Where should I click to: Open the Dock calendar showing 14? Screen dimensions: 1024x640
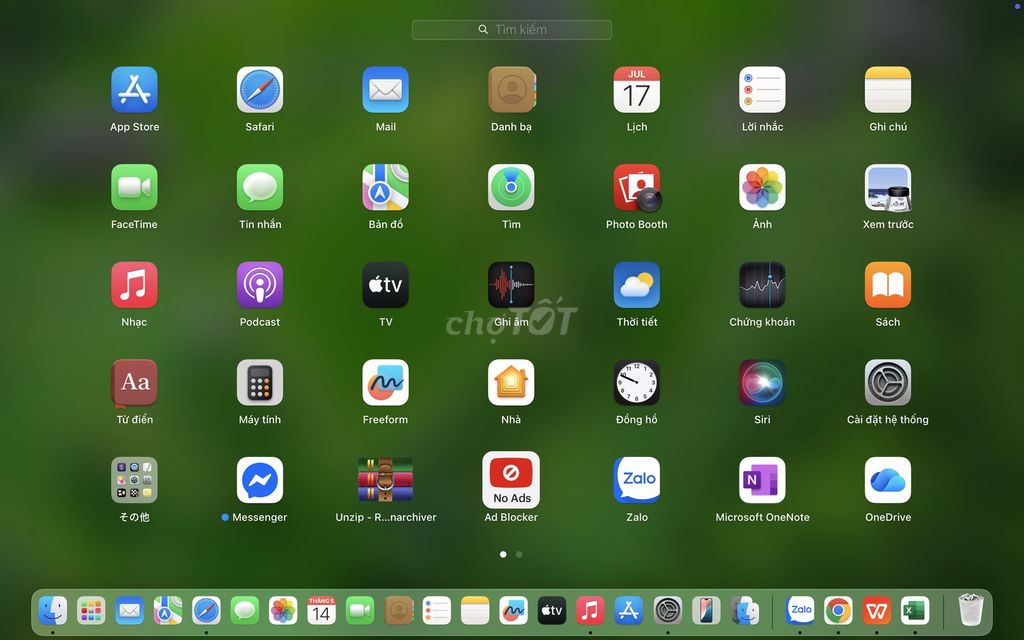(321, 611)
